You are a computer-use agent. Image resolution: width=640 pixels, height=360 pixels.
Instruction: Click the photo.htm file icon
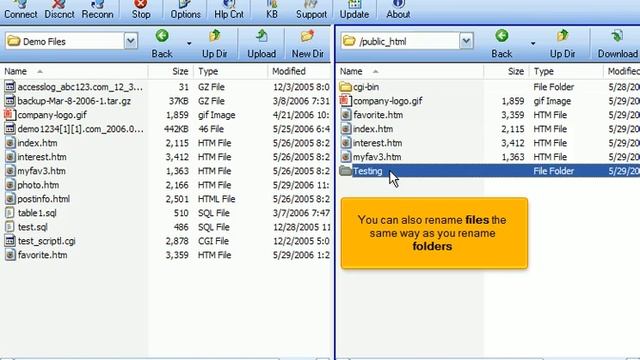10,185
